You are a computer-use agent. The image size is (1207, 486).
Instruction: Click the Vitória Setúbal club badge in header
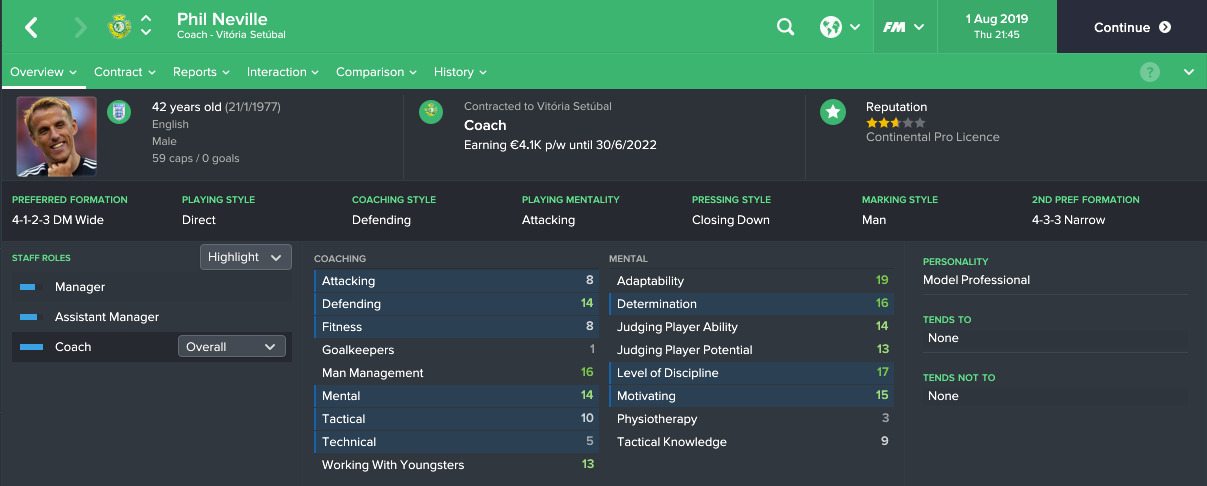point(120,27)
